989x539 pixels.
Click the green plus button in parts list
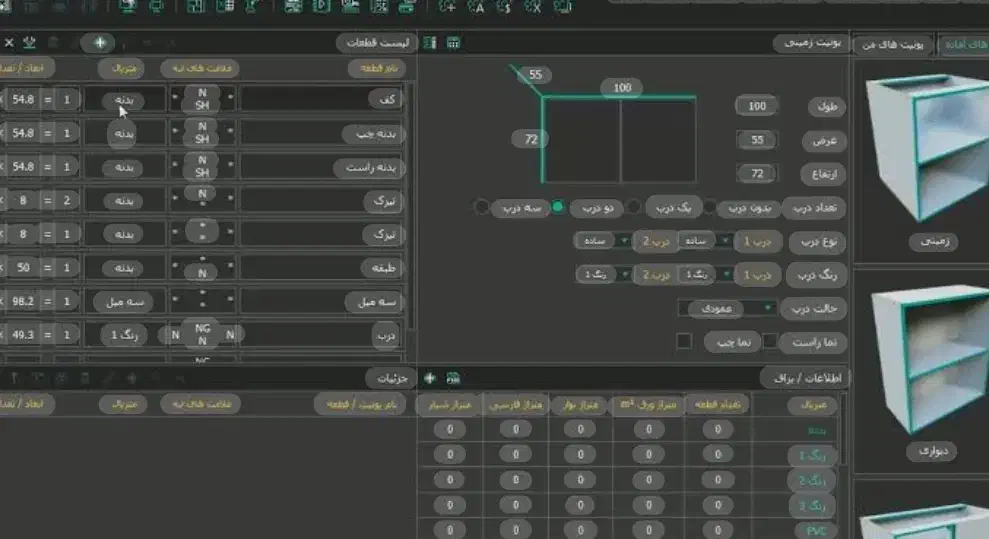tap(99, 43)
